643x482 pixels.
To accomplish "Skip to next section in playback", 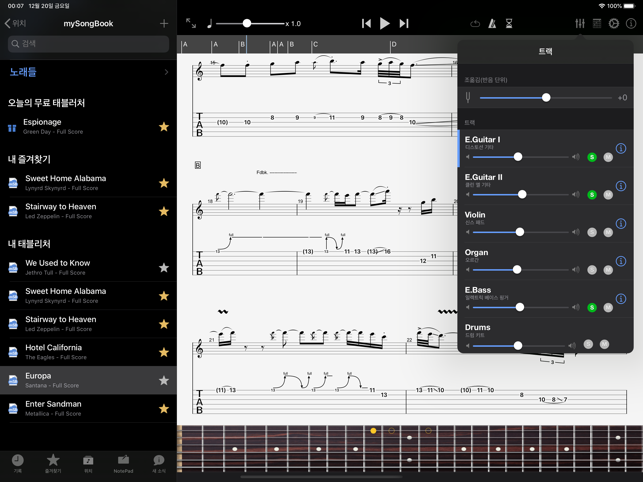I will click(x=404, y=23).
